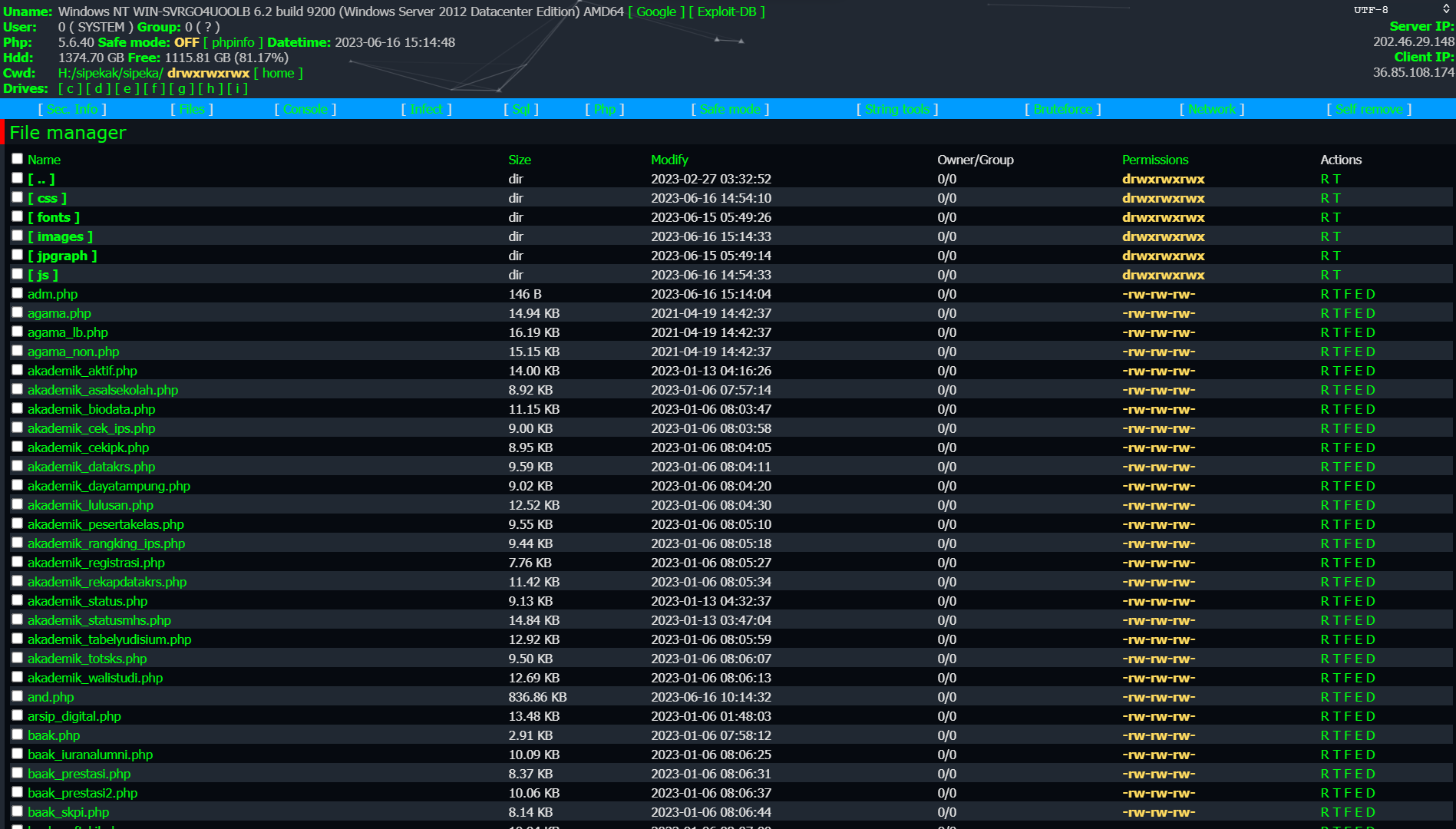Click F action for akademik_registrasi.php
Screen dimensions: 1456x829
coord(1348,563)
